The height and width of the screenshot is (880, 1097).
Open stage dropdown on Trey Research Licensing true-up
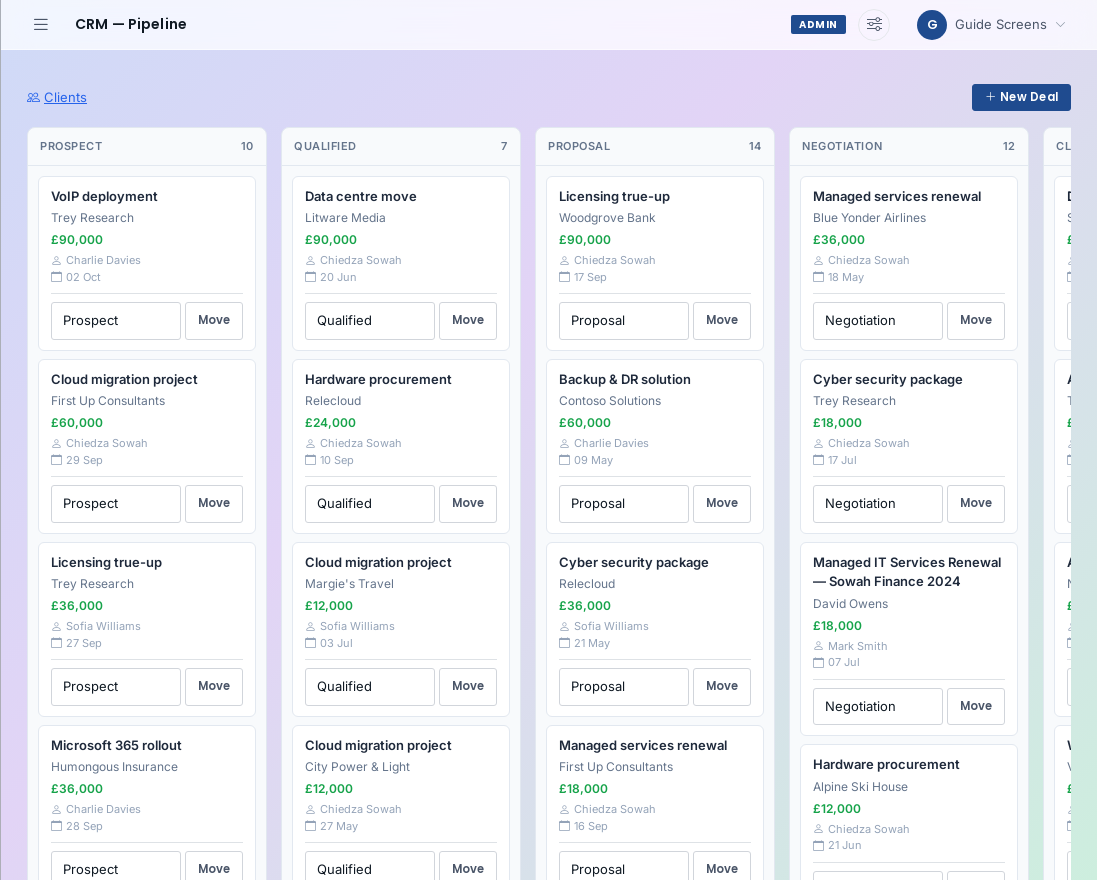[115, 686]
